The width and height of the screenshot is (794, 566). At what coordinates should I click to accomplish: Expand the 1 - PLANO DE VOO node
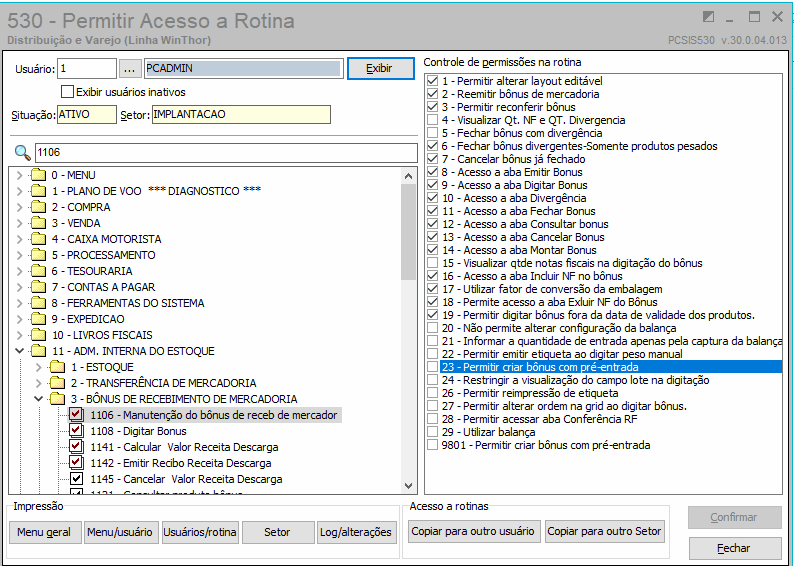[19, 191]
